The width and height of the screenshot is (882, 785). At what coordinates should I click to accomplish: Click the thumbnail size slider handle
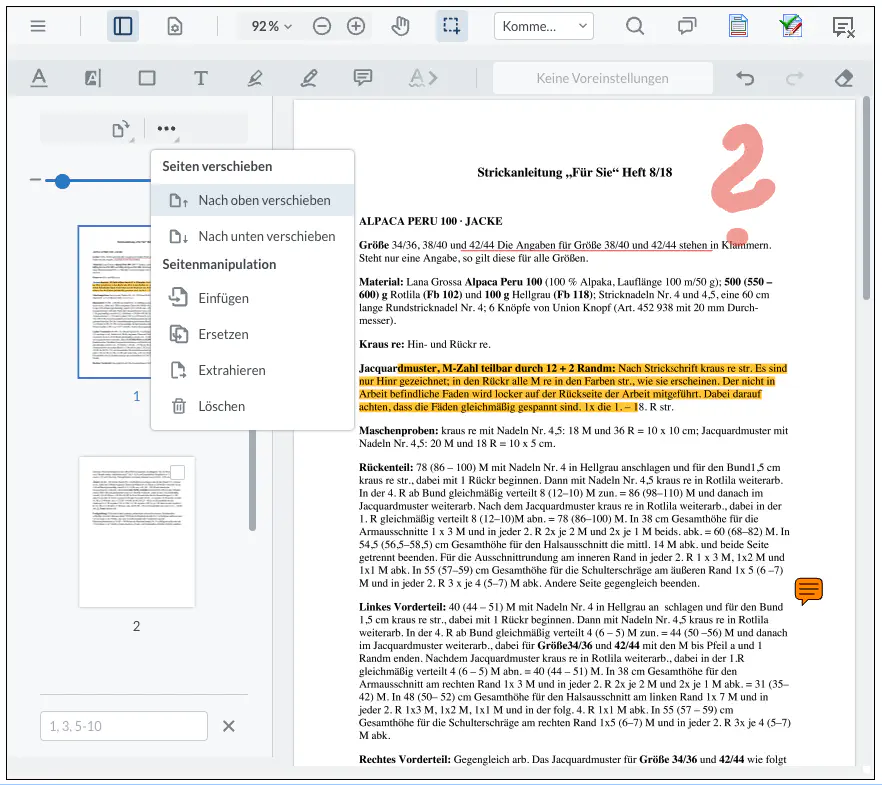tap(62, 181)
